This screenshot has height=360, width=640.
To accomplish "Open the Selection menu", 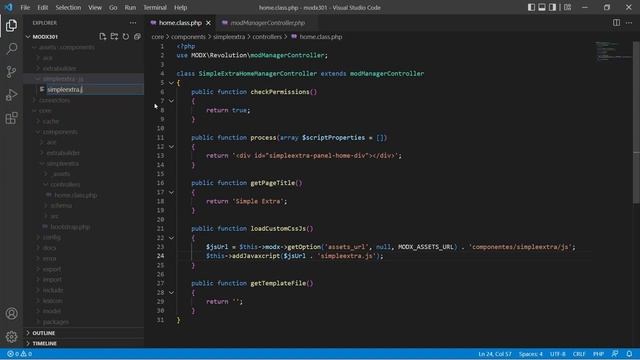I will [x=68, y=7].
